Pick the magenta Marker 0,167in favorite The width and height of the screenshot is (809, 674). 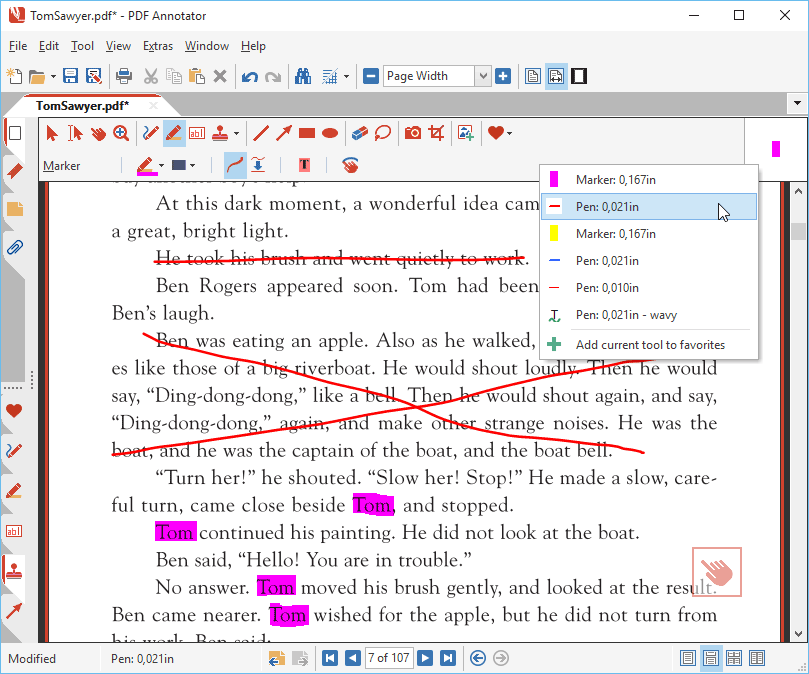649,180
